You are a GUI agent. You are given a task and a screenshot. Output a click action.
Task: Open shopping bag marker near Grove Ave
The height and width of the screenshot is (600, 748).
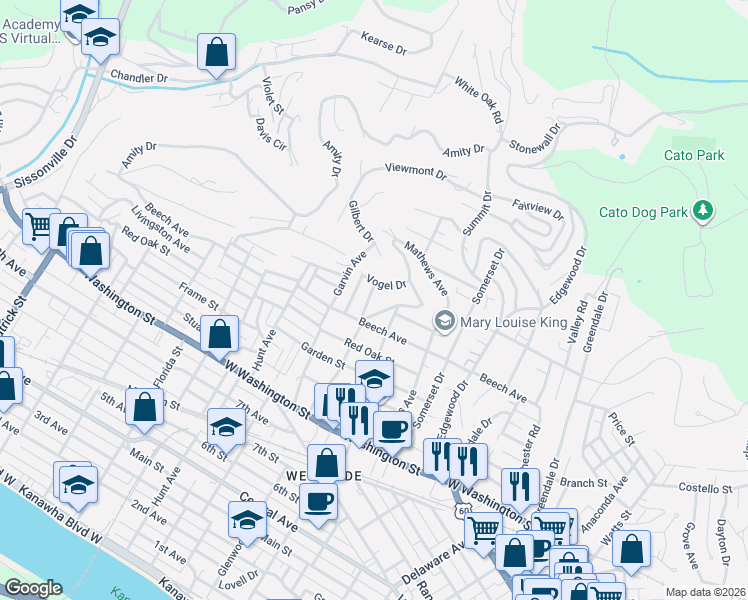pos(631,551)
